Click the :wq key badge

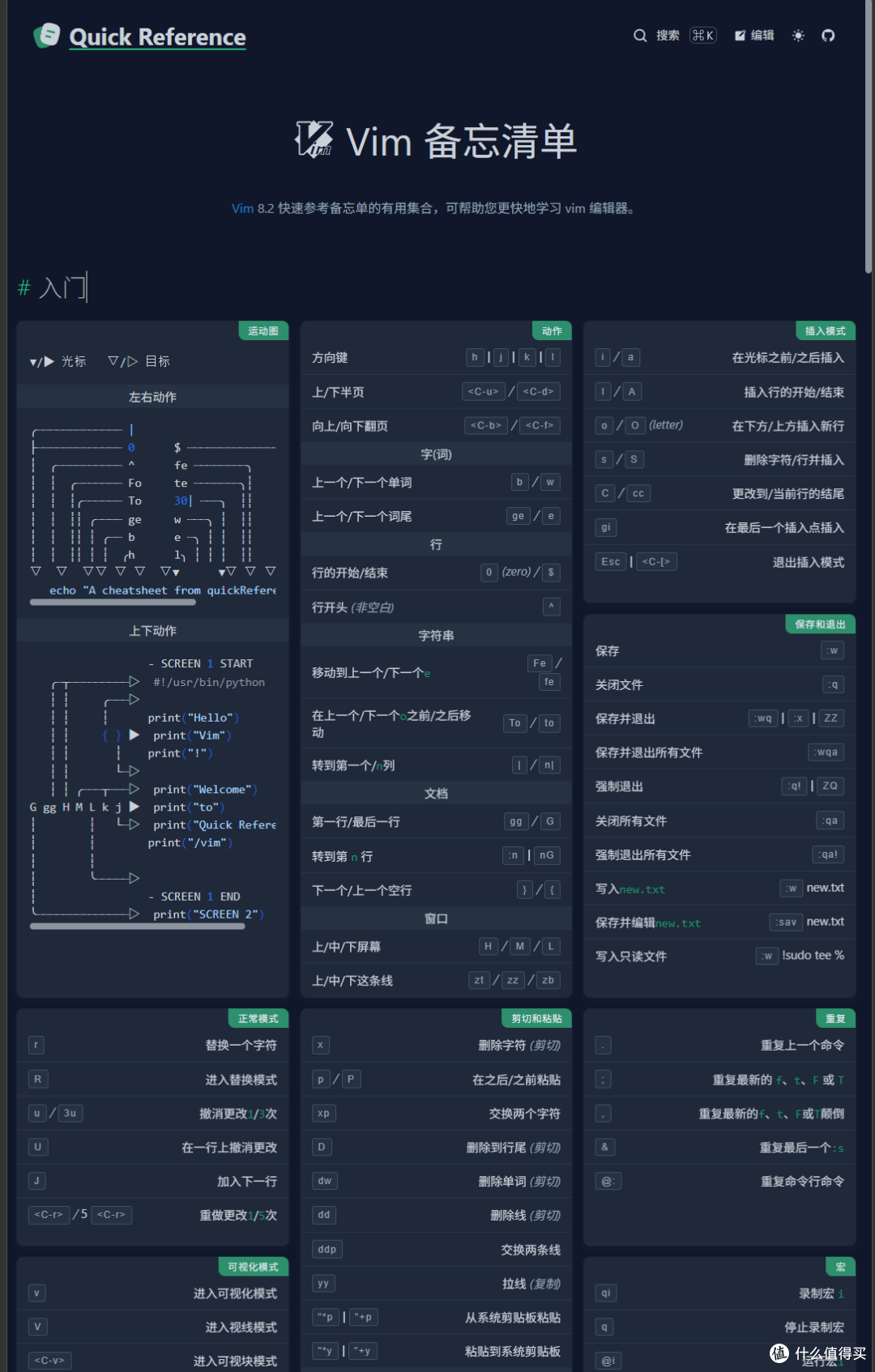click(x=763, y=718)
